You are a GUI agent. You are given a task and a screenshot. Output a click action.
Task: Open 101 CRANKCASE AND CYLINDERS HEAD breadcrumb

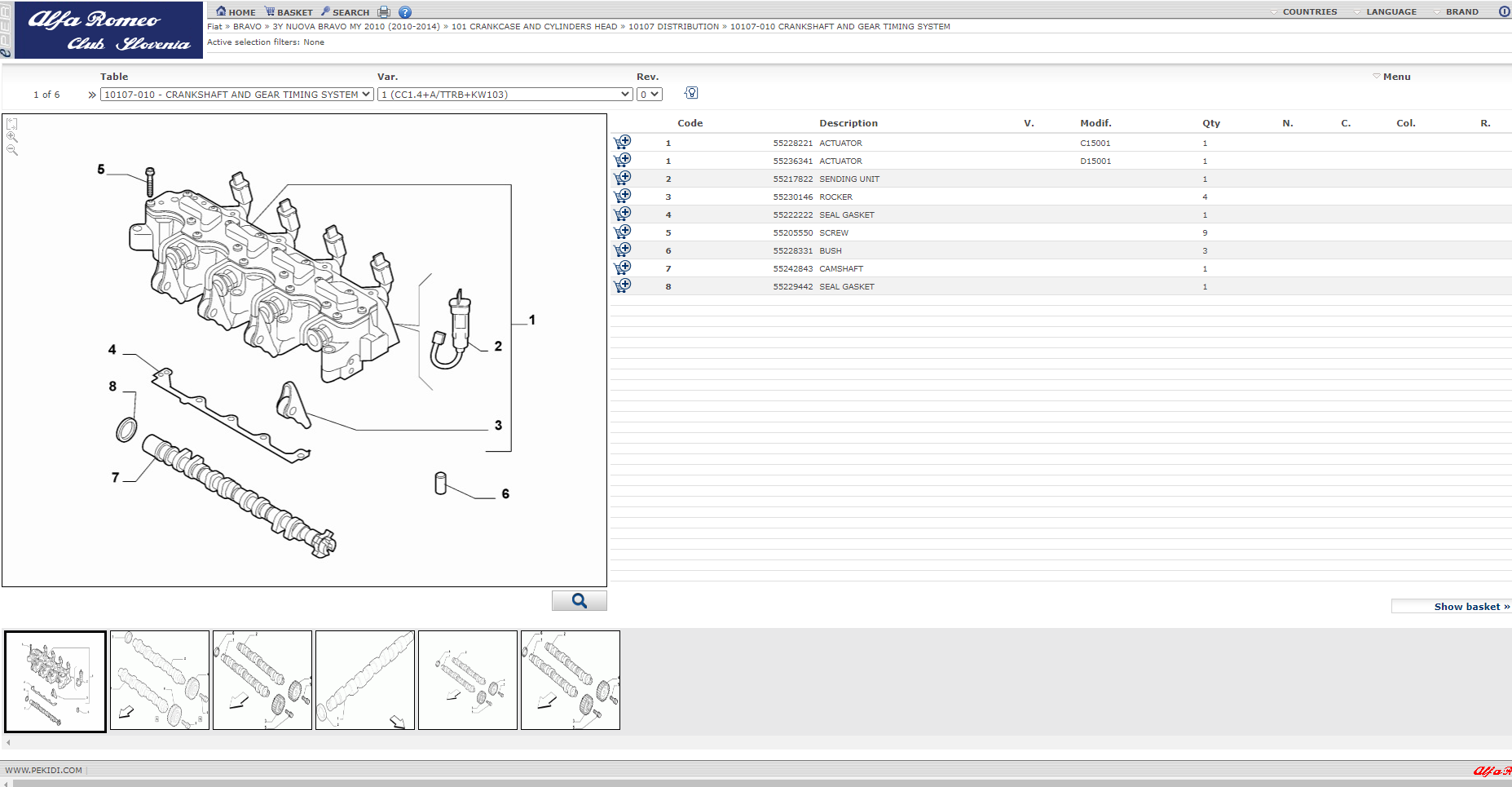click(534, 27)
